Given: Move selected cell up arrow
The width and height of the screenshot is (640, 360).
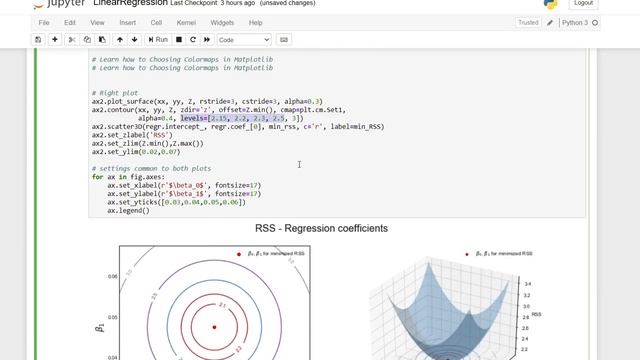Looking at the screenshot, I should 120,40.
